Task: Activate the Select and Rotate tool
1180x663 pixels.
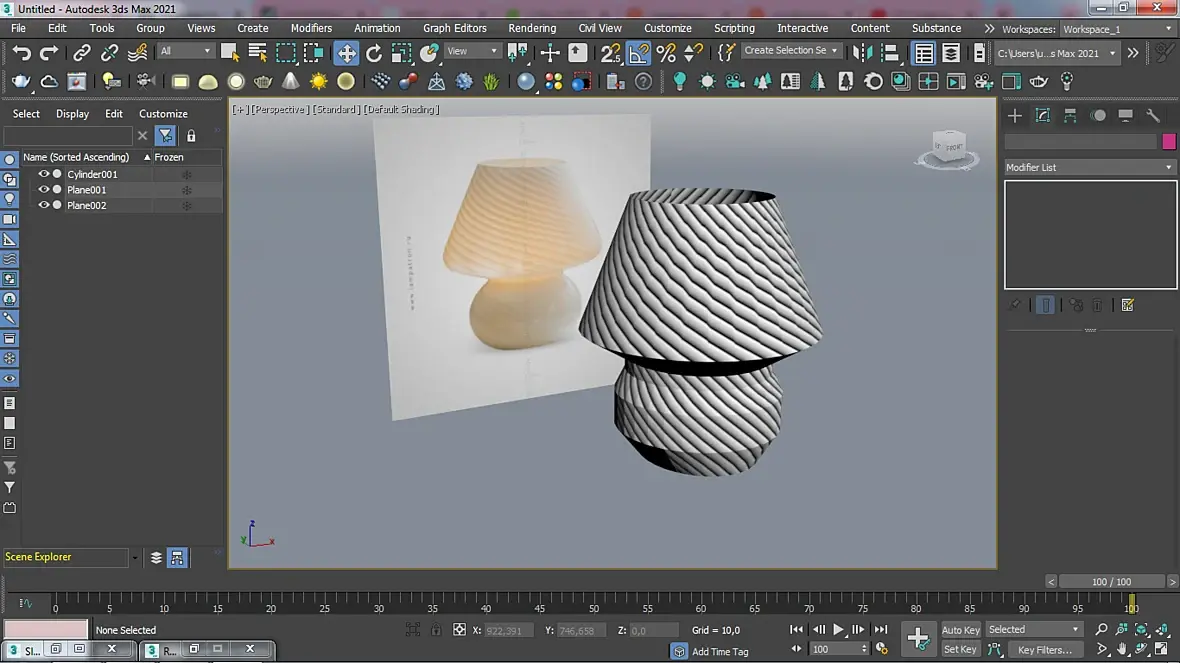Action: pyautogui.click(x=374, y=53)
